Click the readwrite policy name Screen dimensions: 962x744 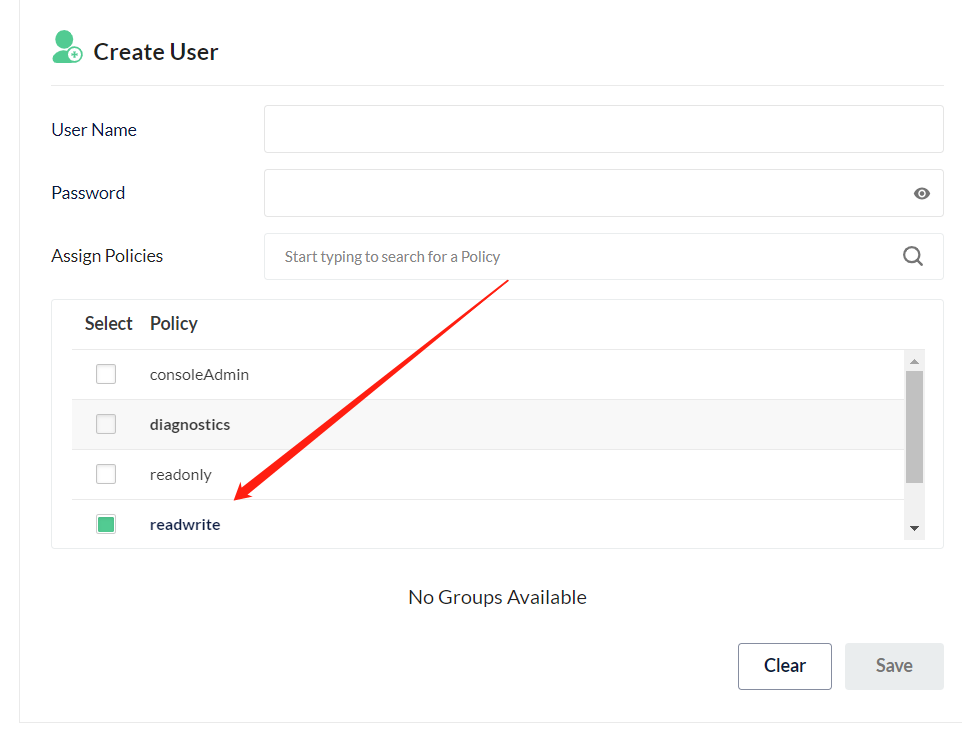click(x=185, y=525)
